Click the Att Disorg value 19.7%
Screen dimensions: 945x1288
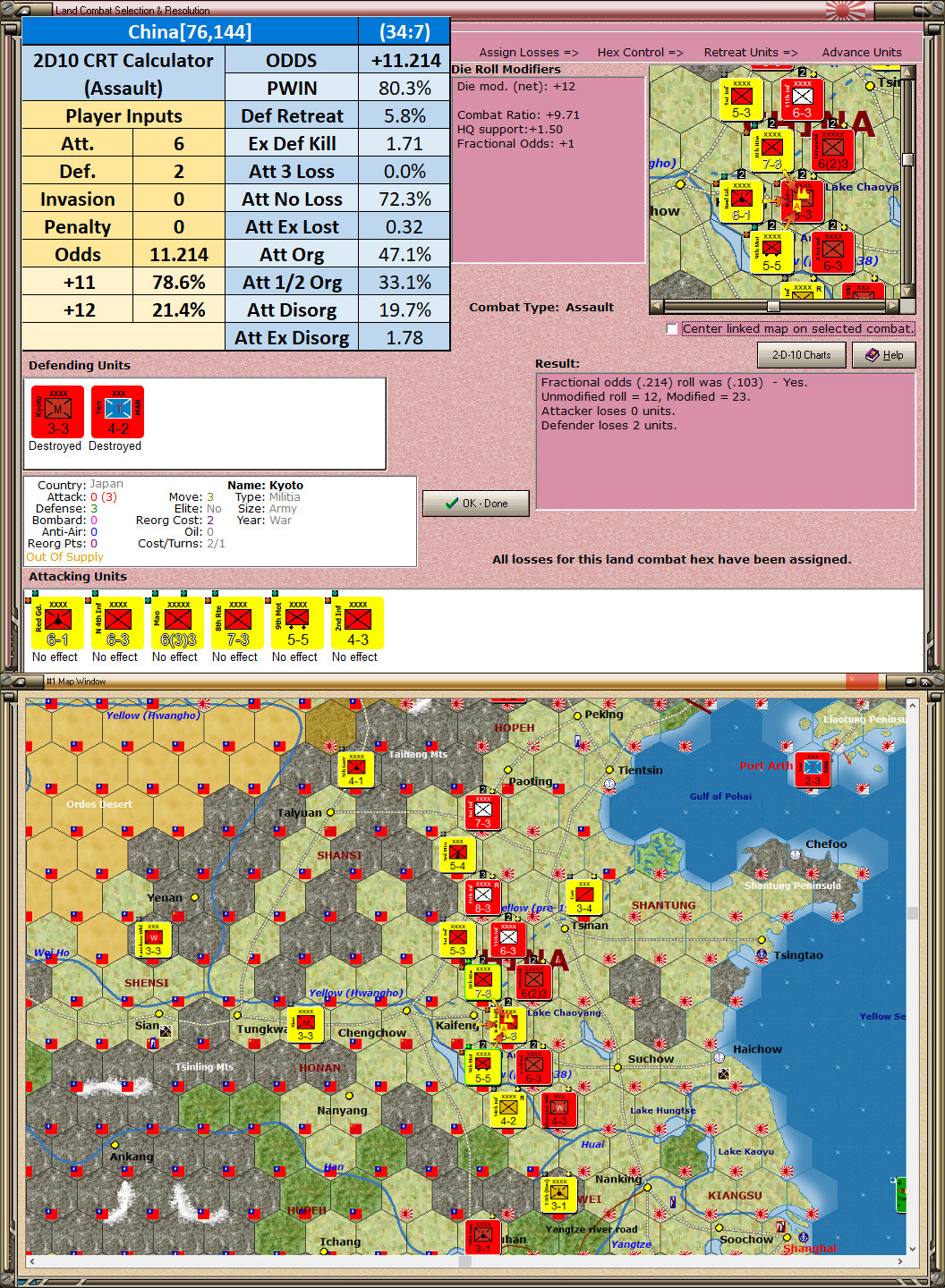404,310
